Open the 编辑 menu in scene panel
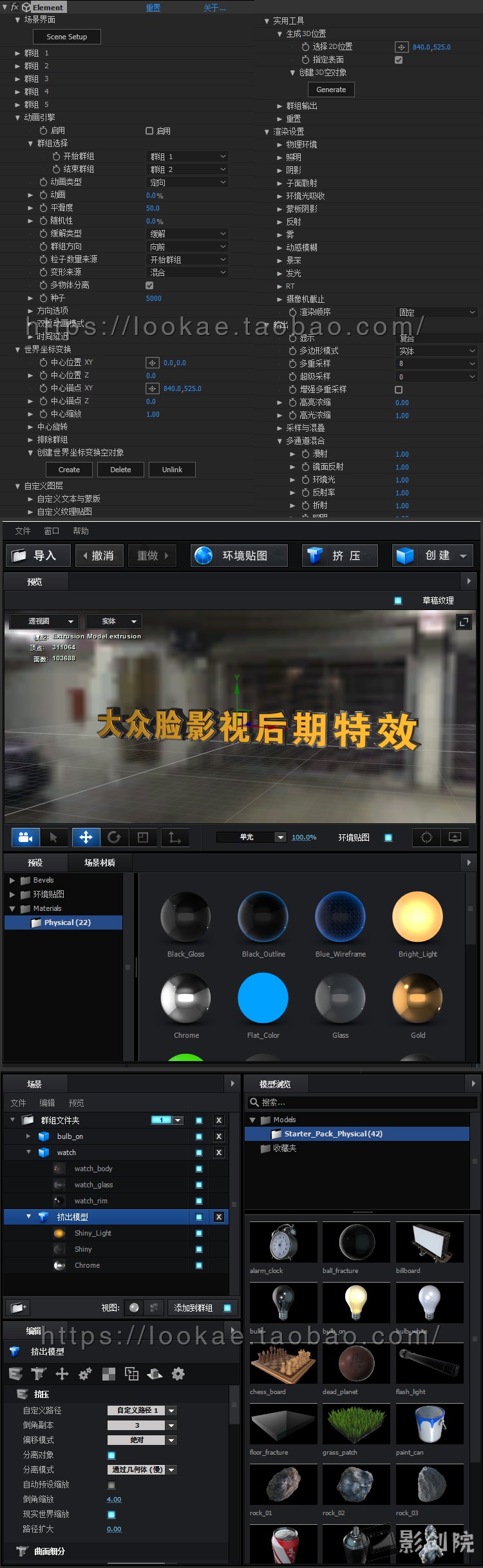Screen dimensions: 483x1568 click(x=47, y=1103)
